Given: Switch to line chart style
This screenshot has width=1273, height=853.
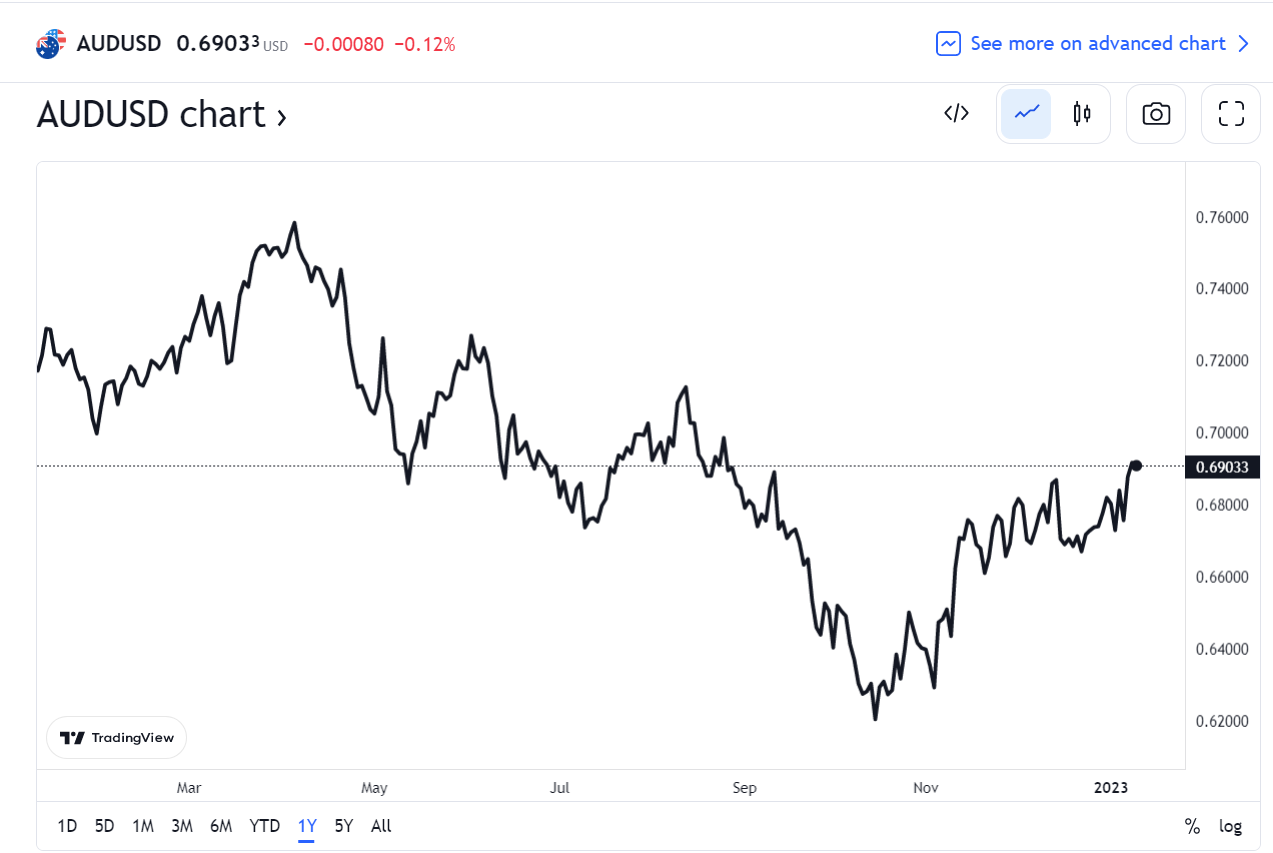Looking at the screenshot, I should click(x=1027, y=114).
